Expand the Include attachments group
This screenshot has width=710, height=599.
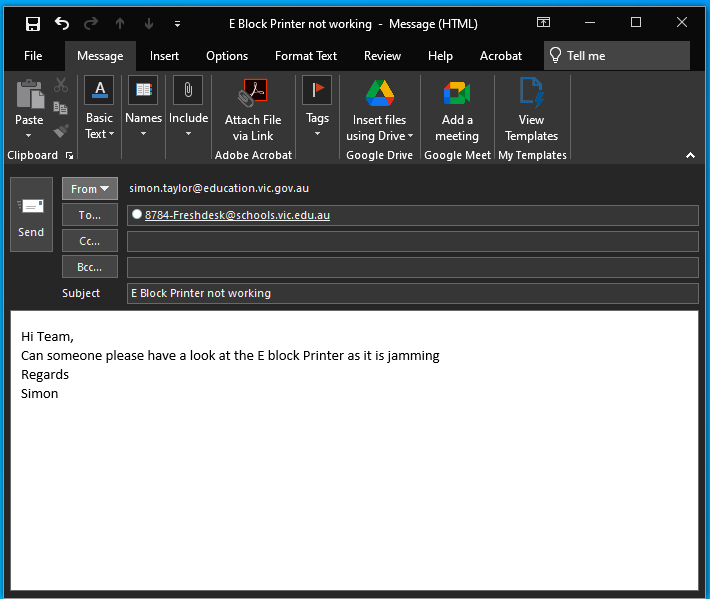[188, 108]
